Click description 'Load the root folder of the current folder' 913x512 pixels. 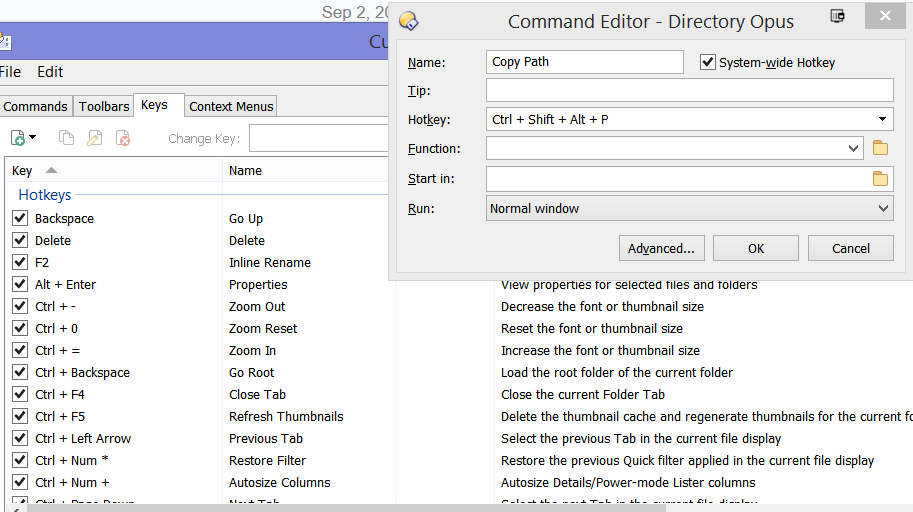click(617, 372)
